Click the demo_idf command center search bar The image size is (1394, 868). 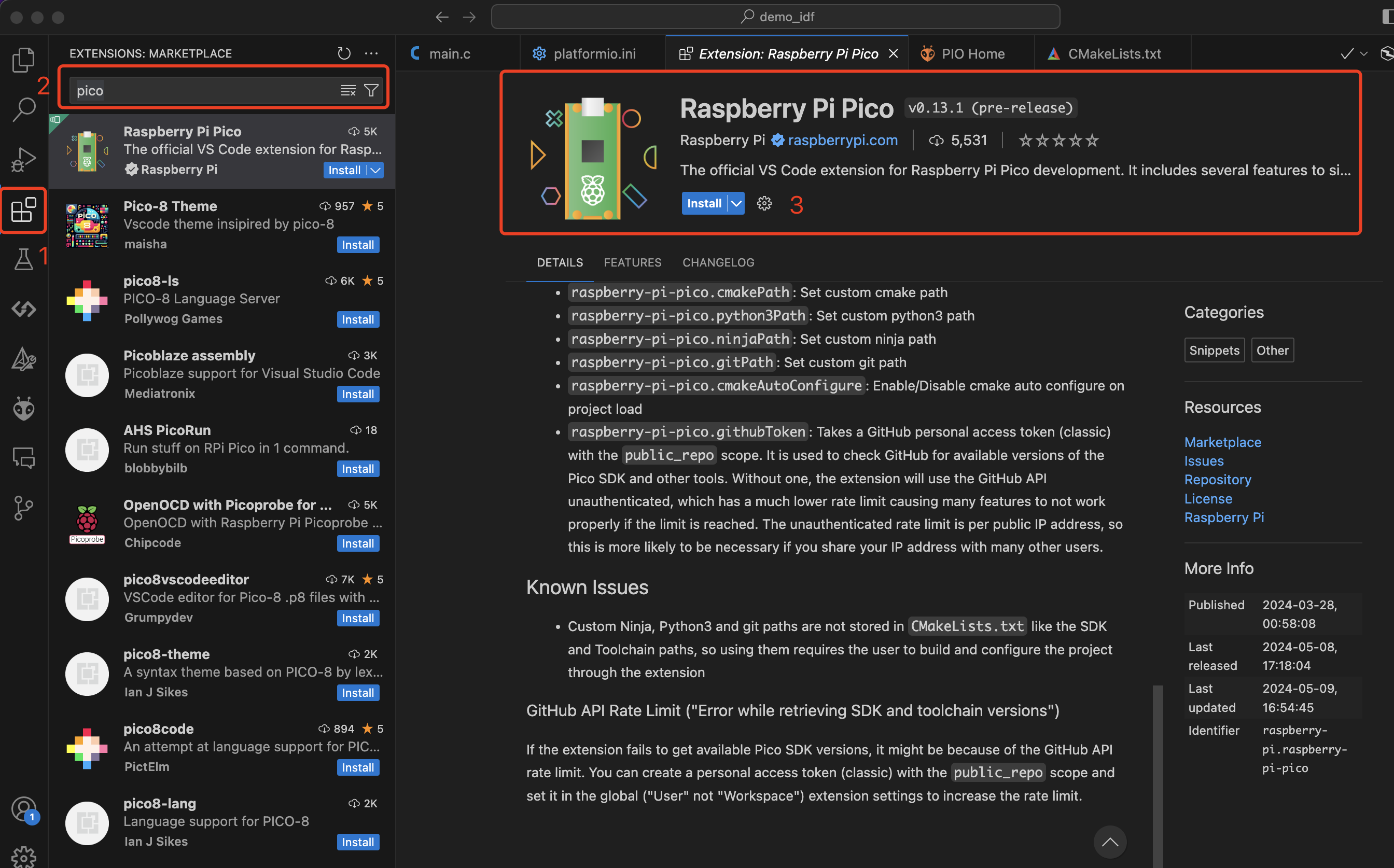pos(775,17)
